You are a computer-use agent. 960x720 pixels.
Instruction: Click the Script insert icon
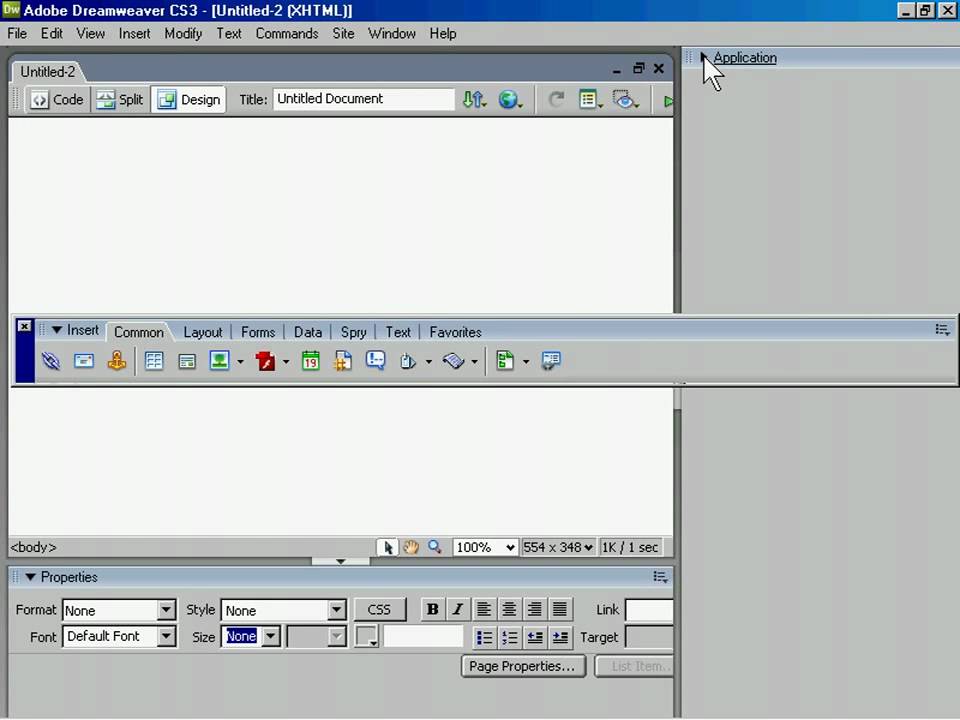coord(454,361)
